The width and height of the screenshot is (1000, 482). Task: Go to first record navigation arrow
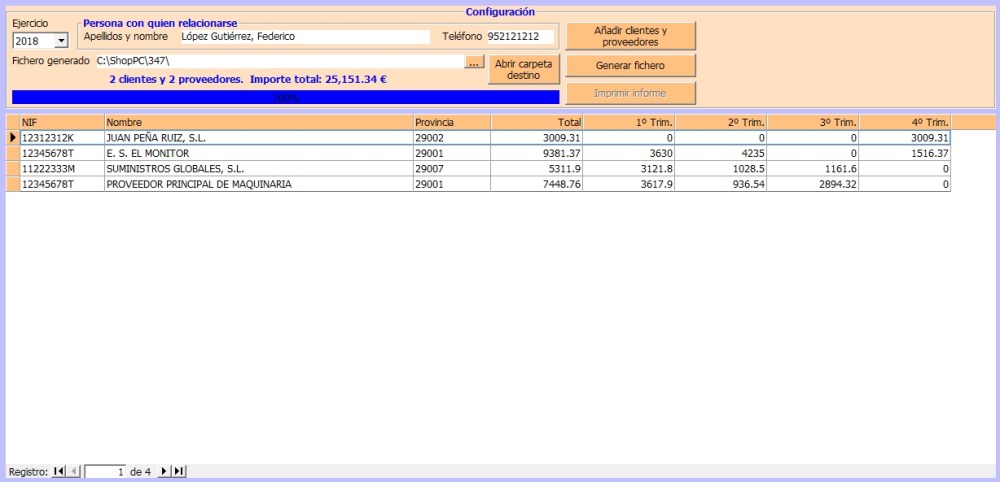click(x=59, y=471)
